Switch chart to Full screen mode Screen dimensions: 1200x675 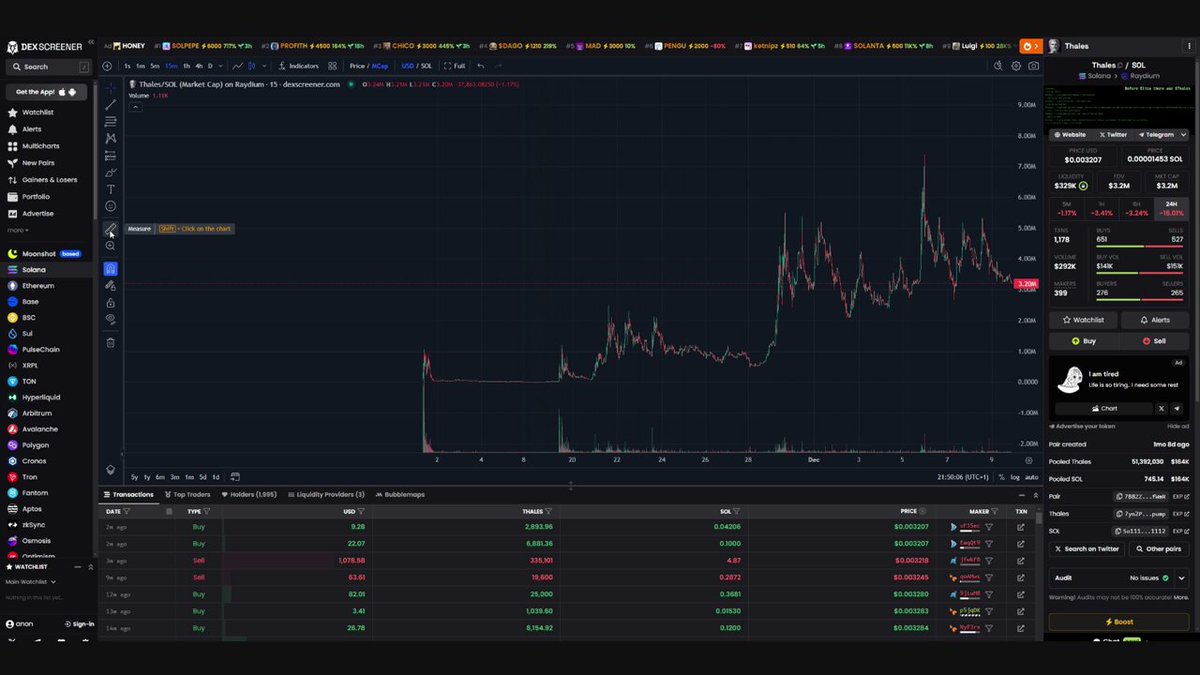pos(455,66)
